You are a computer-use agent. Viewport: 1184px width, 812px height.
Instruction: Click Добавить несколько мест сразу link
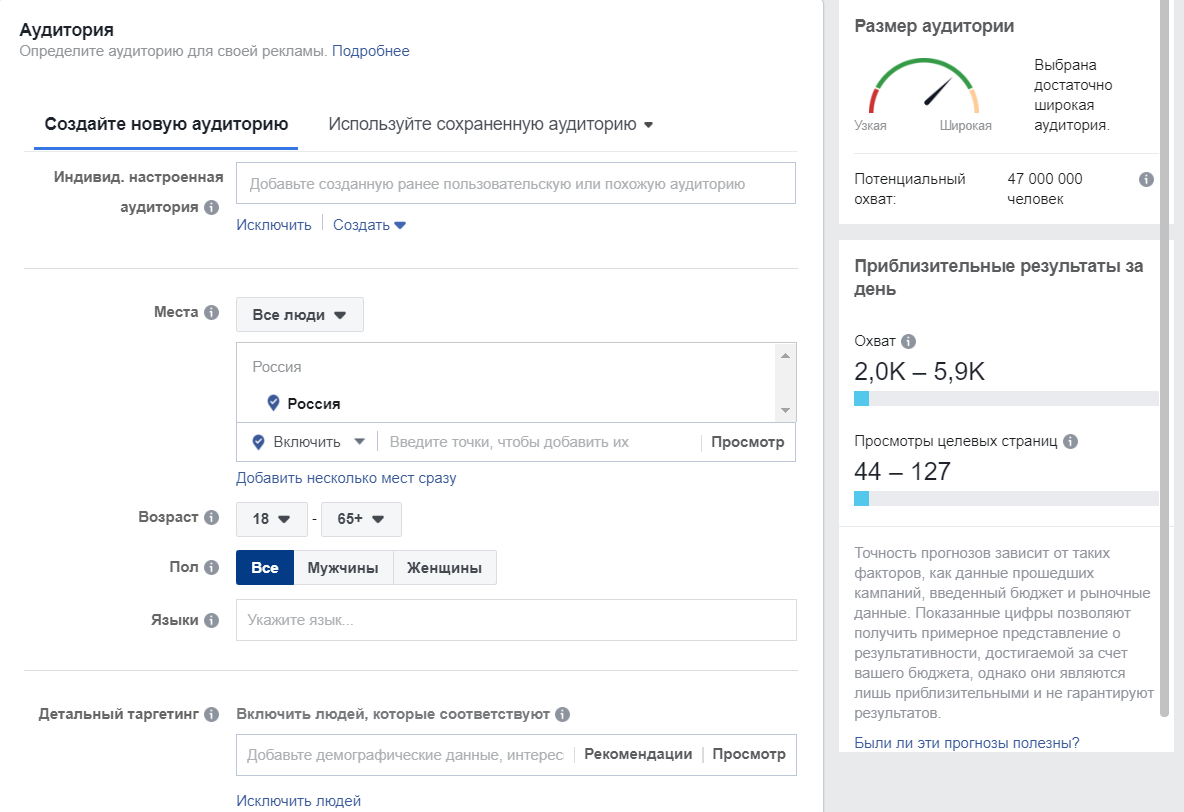click(x=346, y=478)
